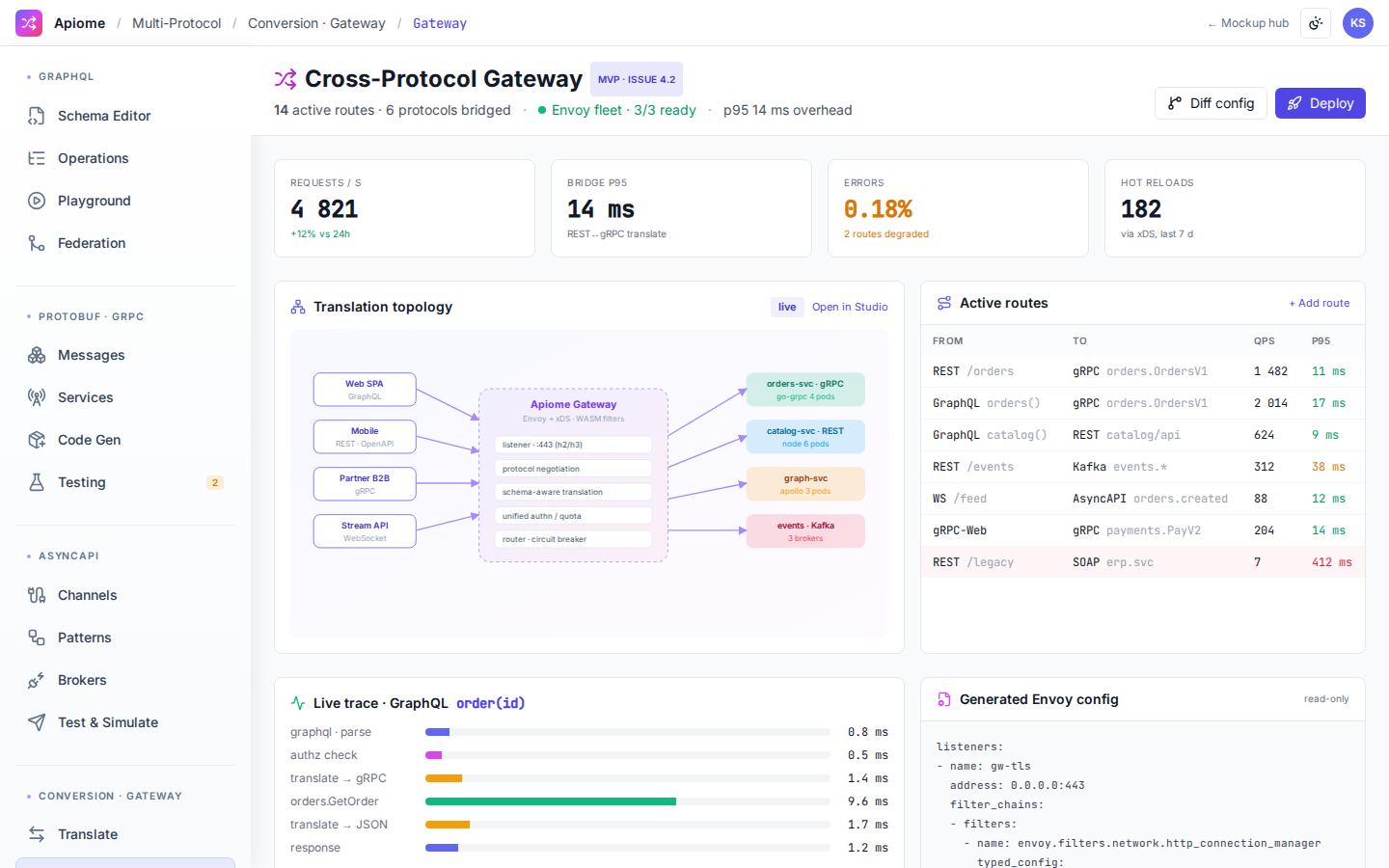Select the events · Kafka node
1389x868 pixels.
[805, 531]
